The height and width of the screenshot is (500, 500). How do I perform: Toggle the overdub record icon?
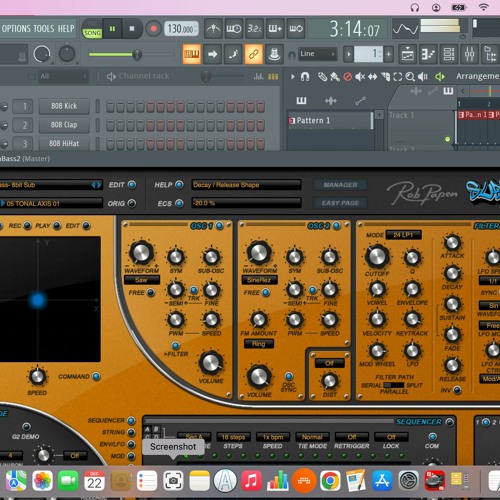coord(275,29)
